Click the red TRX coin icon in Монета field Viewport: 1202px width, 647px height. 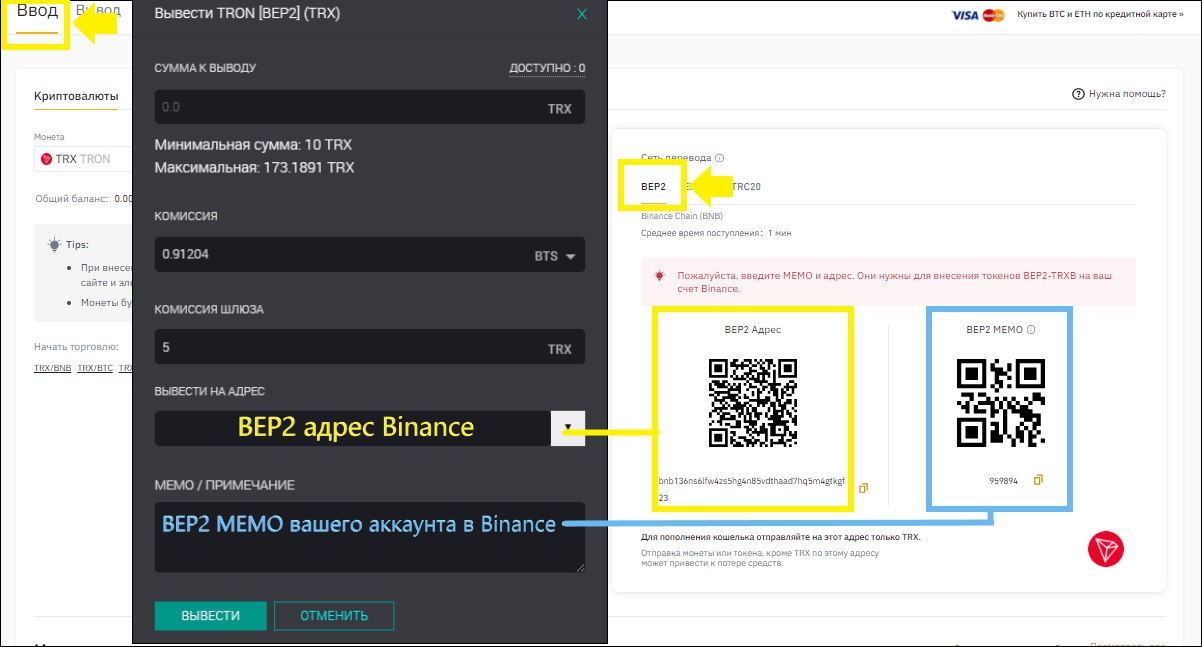[46, 158]
